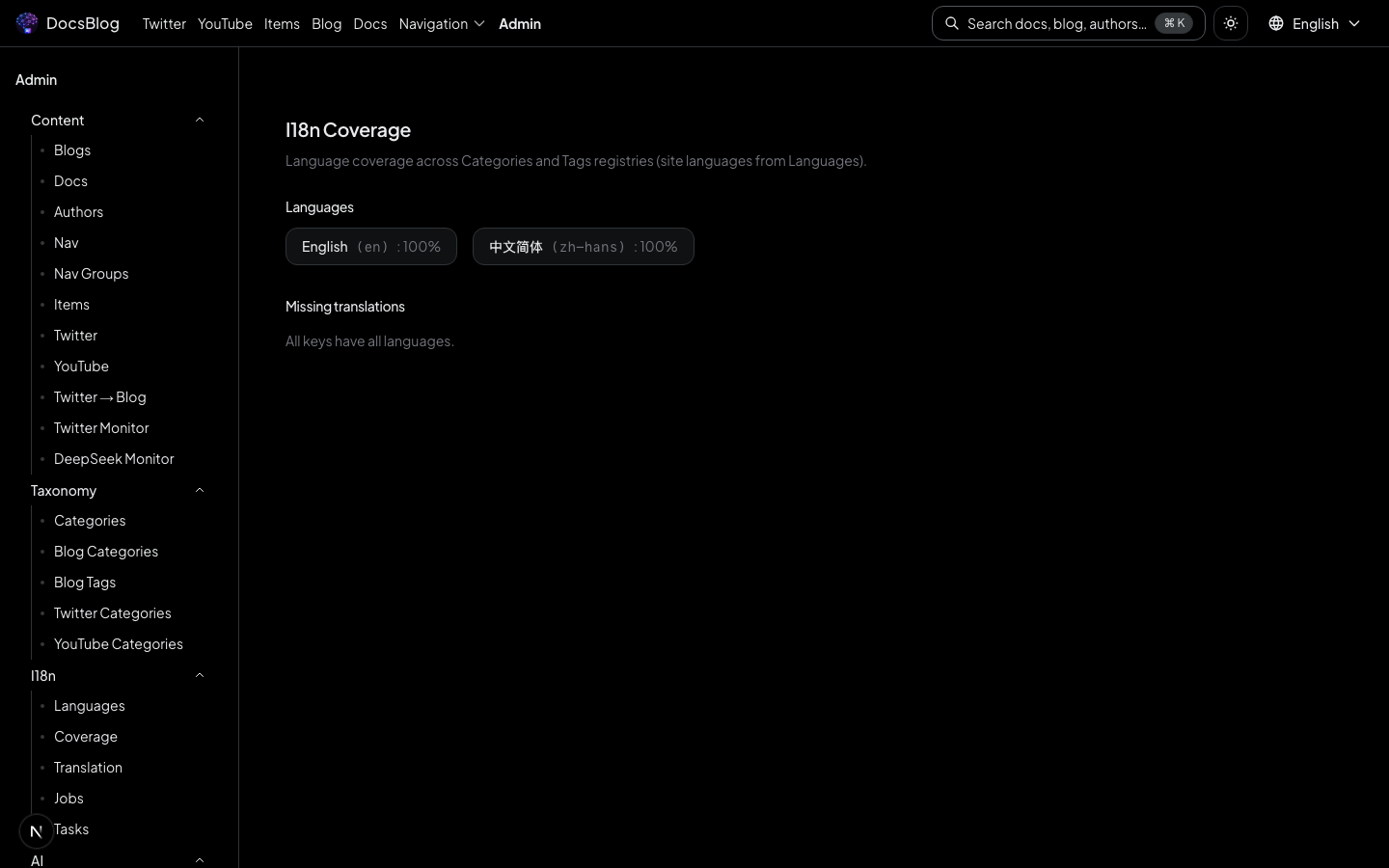Image resolution: width=1389 pixels, height=868 pixels.
Task: Open DeepSeek Monitor in the sidebar
Action: point(114,459)
